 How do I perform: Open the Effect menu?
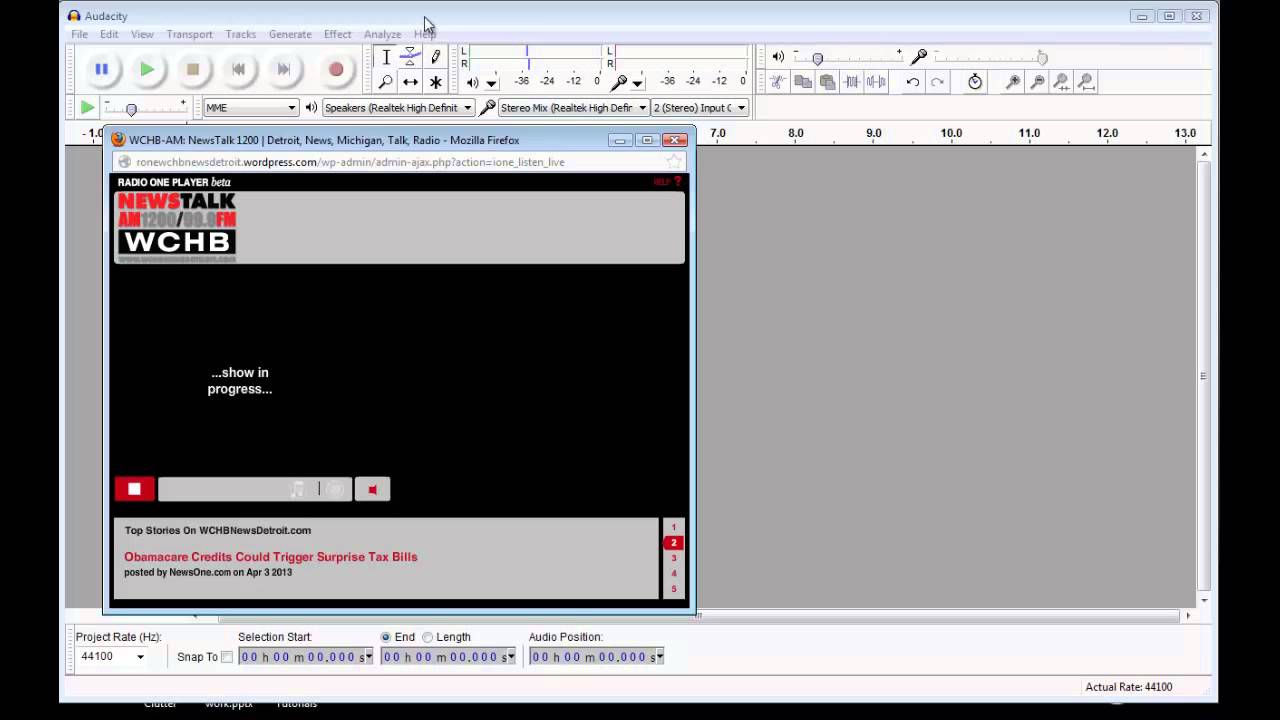point(337,34)
